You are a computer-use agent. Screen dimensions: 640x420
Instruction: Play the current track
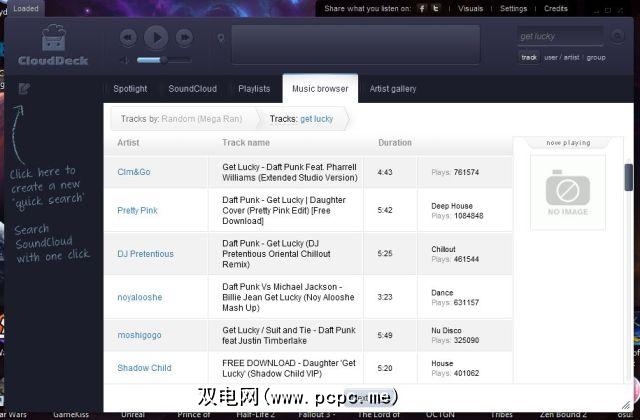(156, 38)
